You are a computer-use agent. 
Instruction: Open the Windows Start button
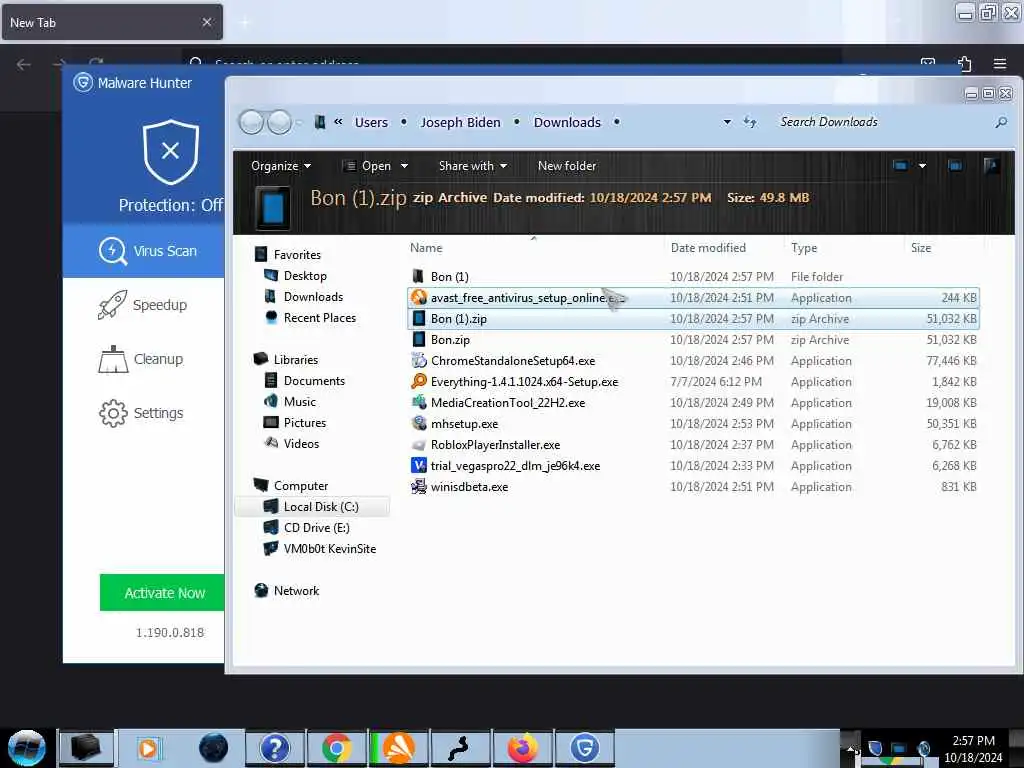(27, 748)
